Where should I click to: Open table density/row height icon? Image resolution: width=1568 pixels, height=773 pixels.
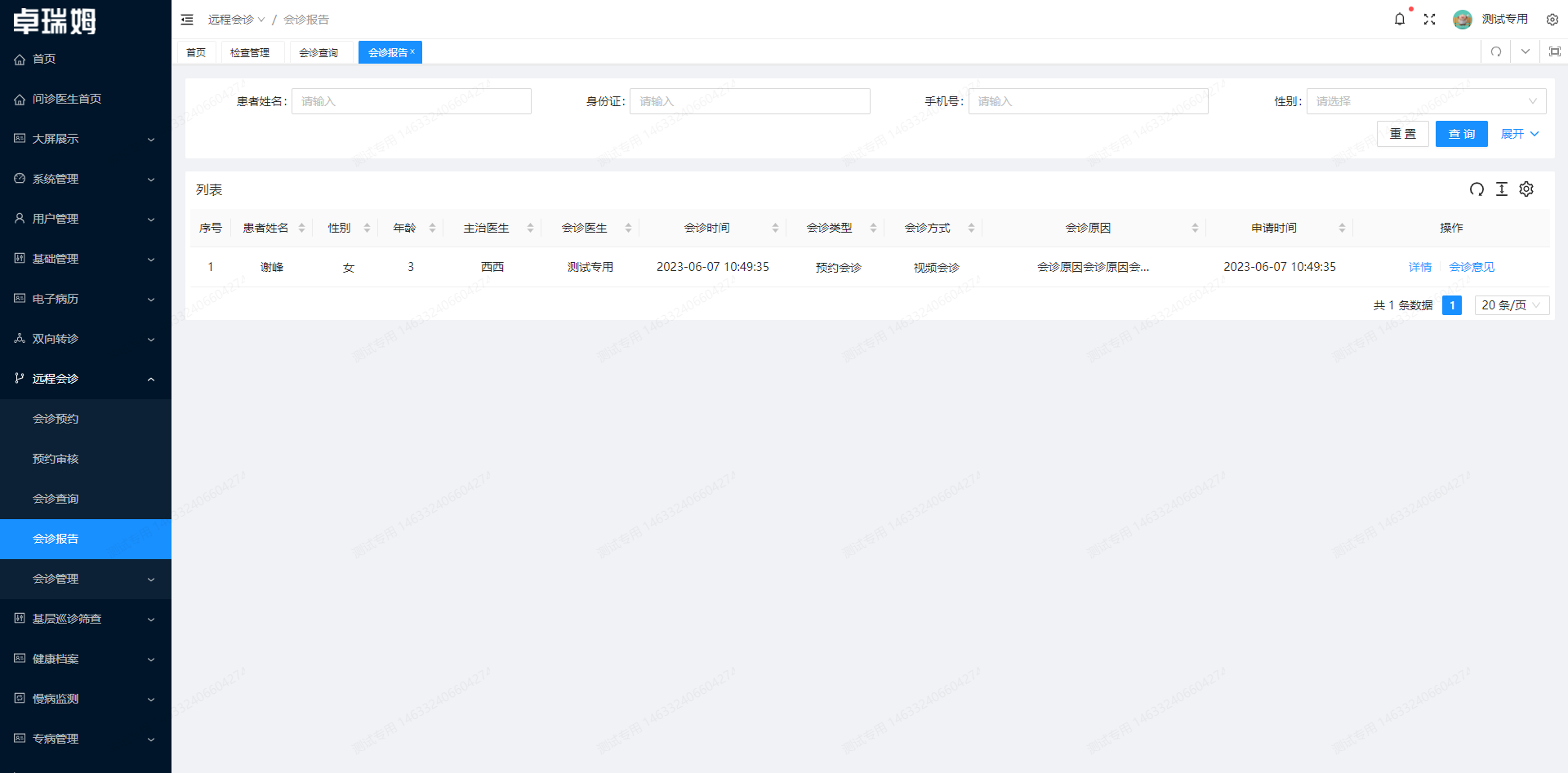pyautogui.click(x=1501, y=189)
